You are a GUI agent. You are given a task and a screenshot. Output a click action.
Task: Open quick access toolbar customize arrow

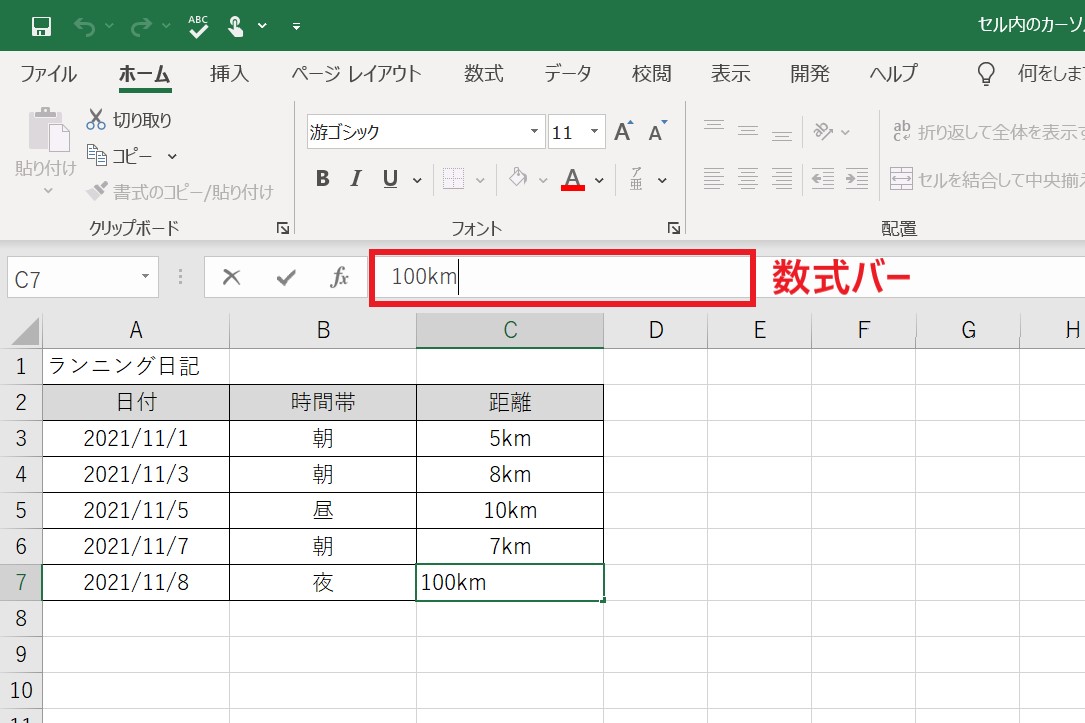pos(296,26)
